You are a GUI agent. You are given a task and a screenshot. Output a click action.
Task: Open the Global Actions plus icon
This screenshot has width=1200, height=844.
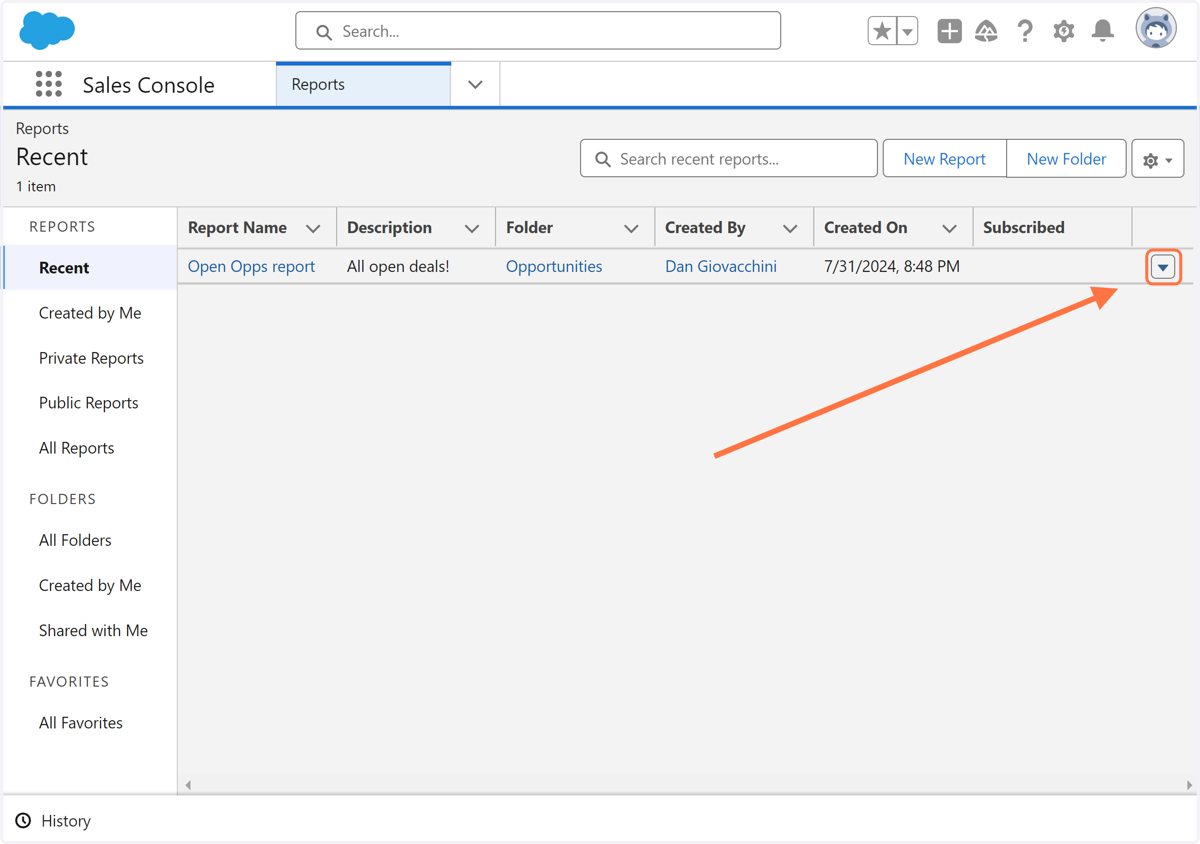(x=949, y=31)
